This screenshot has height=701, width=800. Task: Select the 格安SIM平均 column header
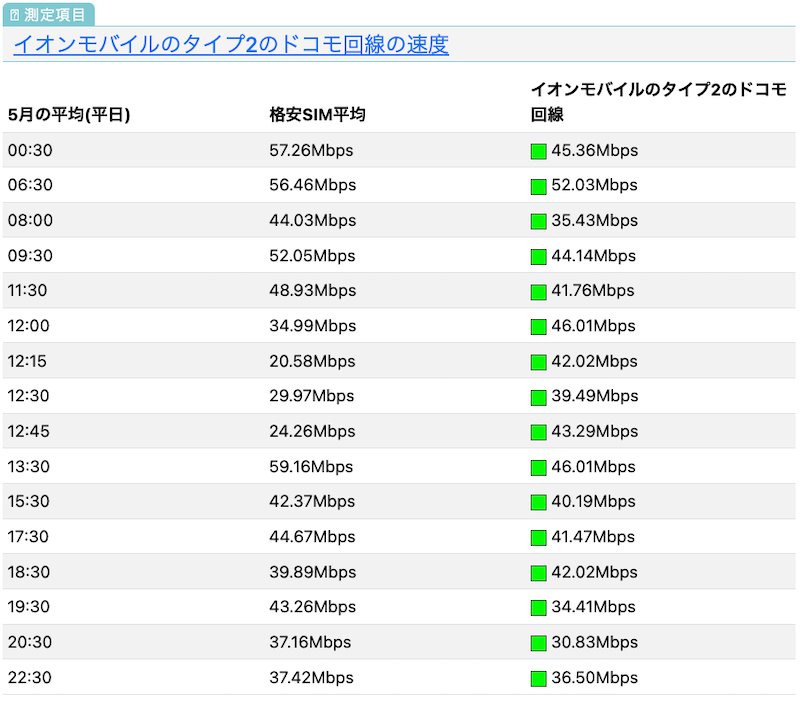pos(317,114)
